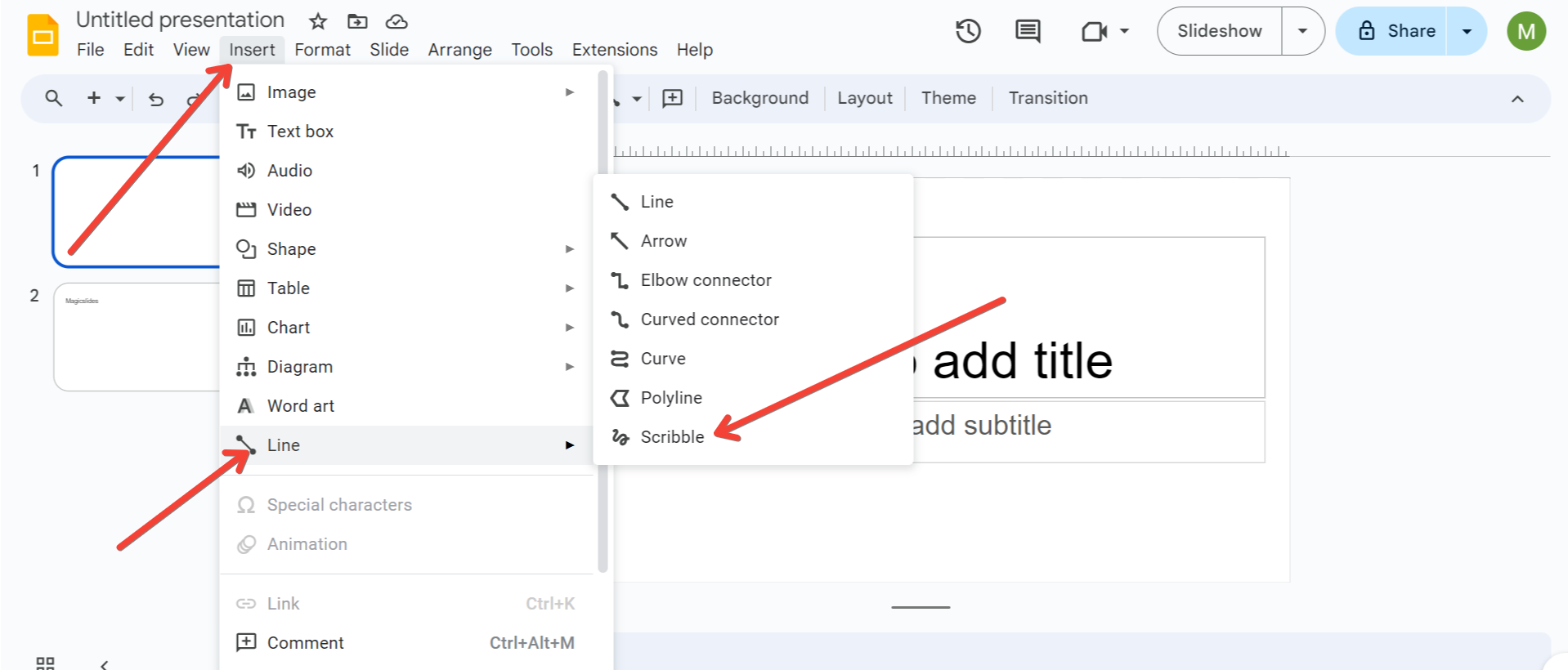Open version history clock icon
1568x670 pixels.
(x=968, y=32)
